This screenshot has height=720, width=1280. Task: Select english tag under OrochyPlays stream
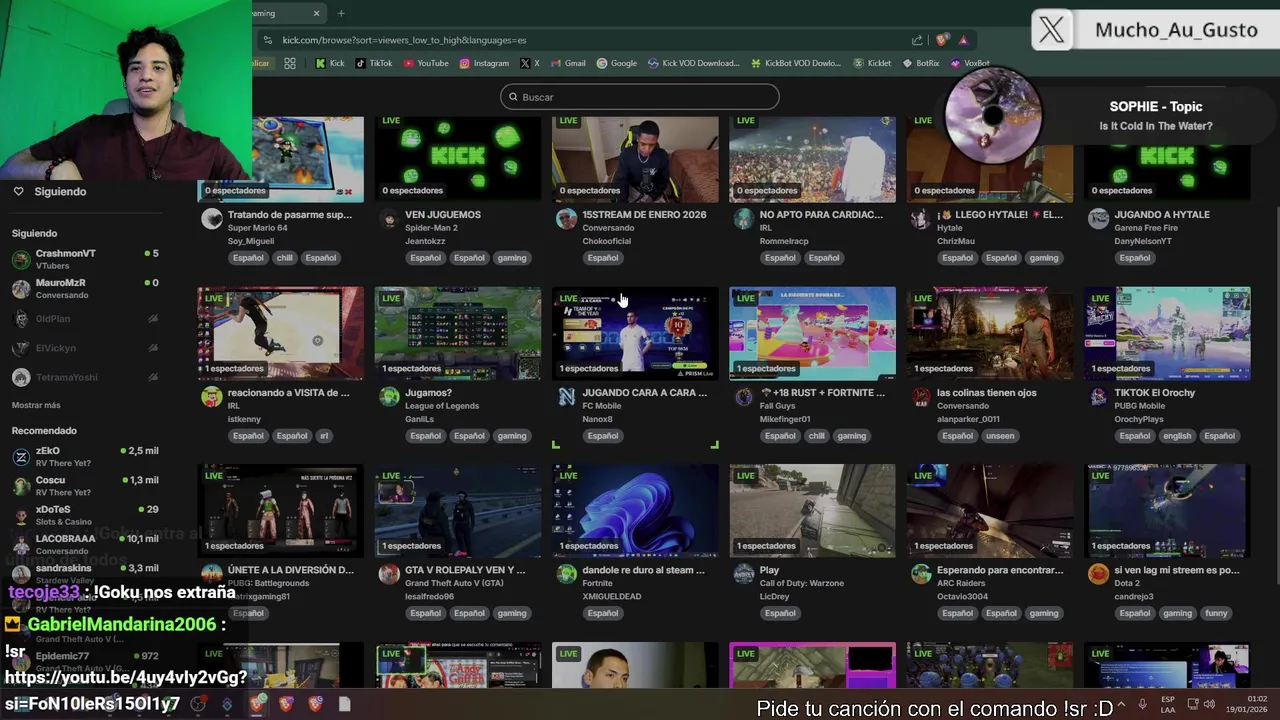1177,436
